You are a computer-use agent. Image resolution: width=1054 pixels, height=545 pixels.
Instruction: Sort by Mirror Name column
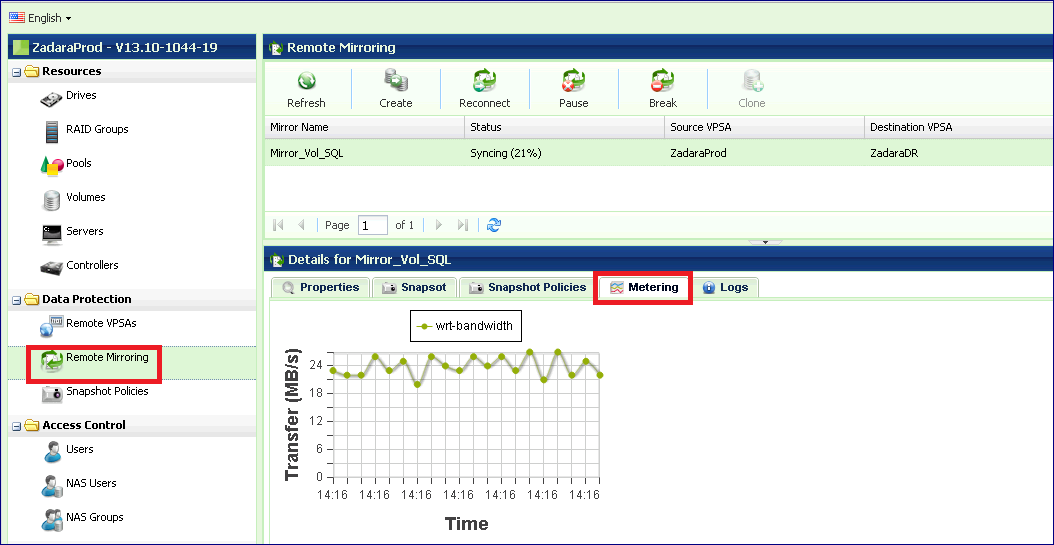(365, 127)
